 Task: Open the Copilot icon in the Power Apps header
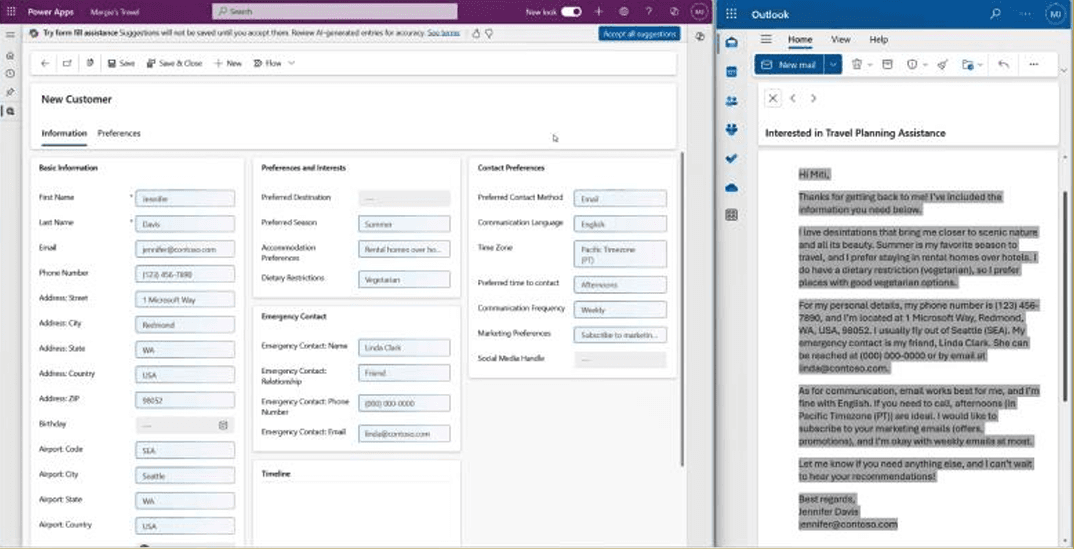[x=674, y=12]
